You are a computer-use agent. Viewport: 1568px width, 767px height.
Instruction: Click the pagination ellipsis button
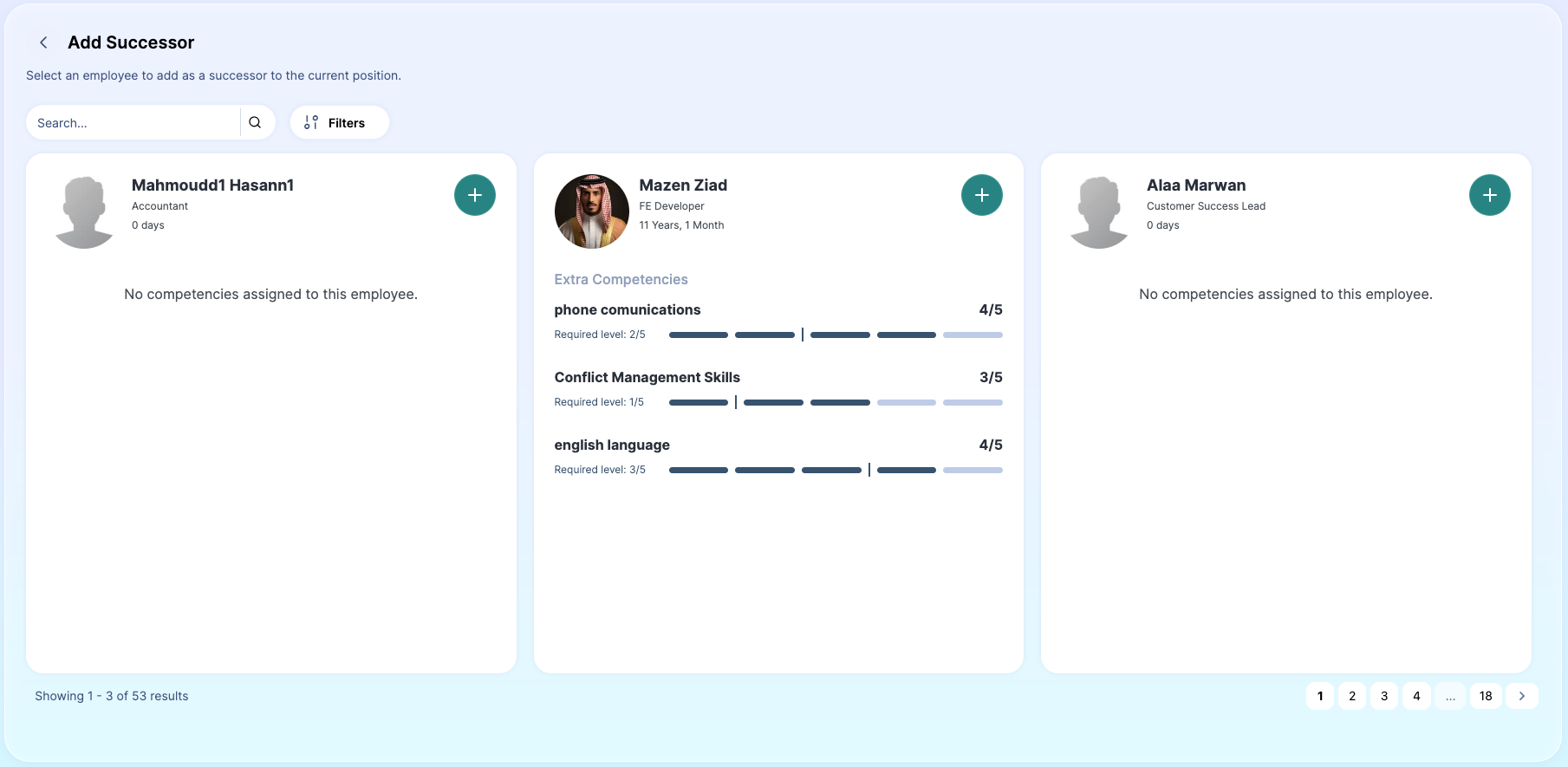[1450, 696]
